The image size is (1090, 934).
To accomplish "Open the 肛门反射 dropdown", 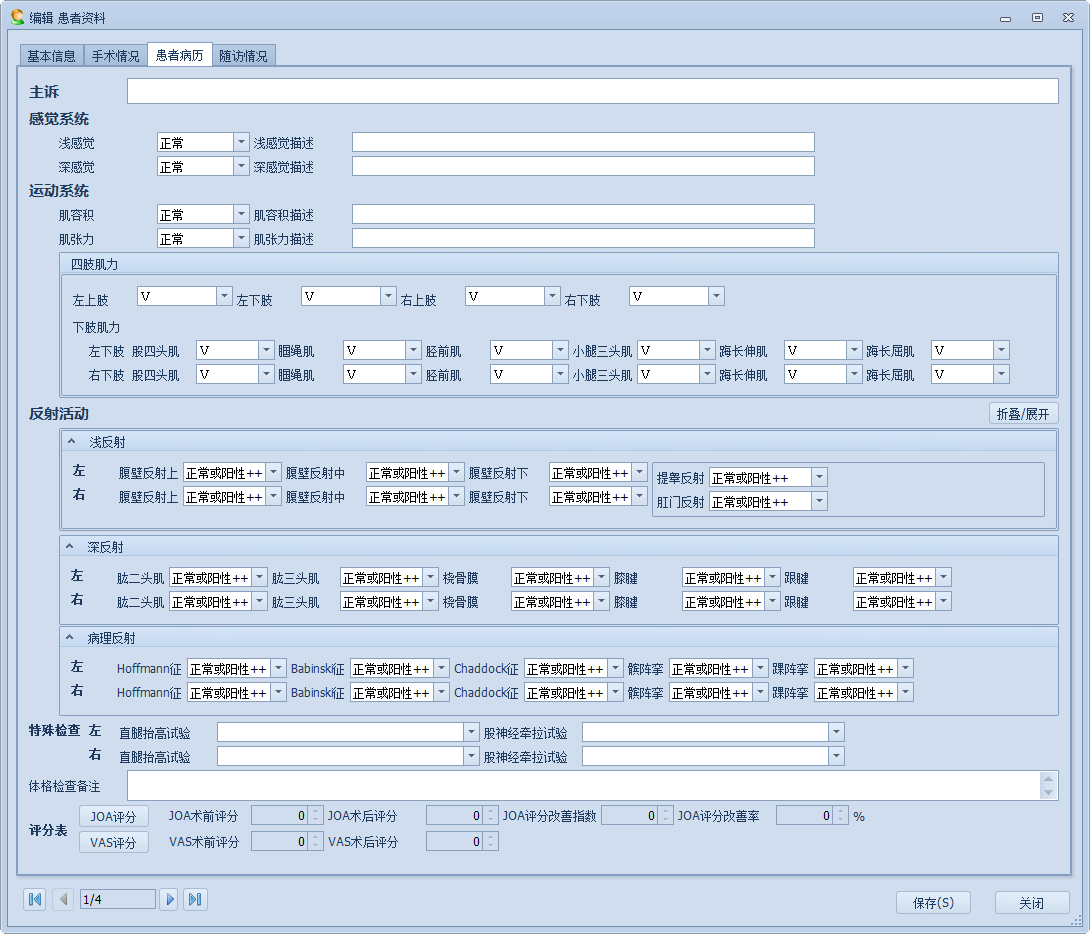I will (819, 501).
